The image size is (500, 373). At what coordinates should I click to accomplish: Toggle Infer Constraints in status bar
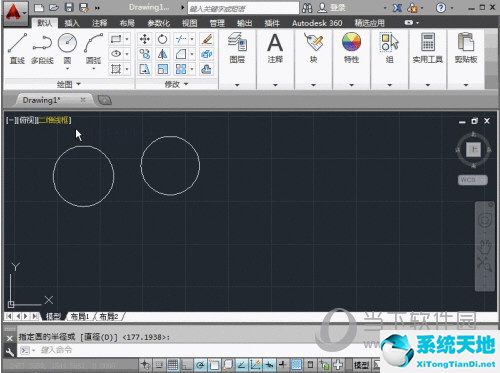[146, 365]
